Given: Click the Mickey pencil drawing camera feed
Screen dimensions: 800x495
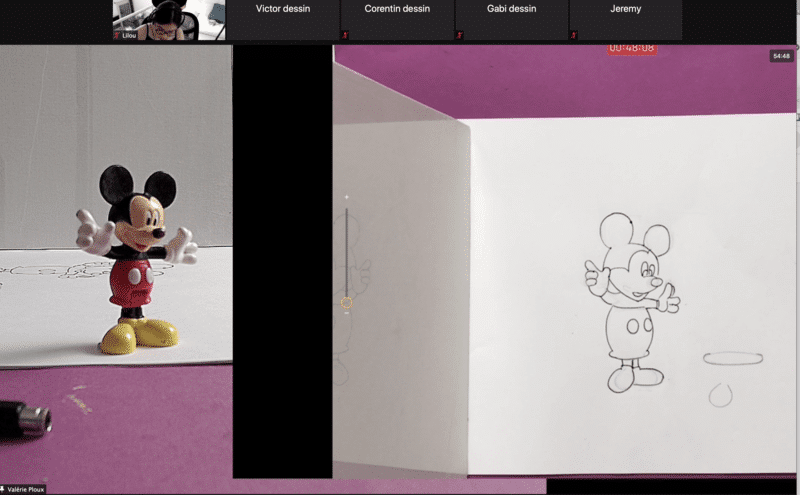Looking at the screenshot, I should click(564, 261).
